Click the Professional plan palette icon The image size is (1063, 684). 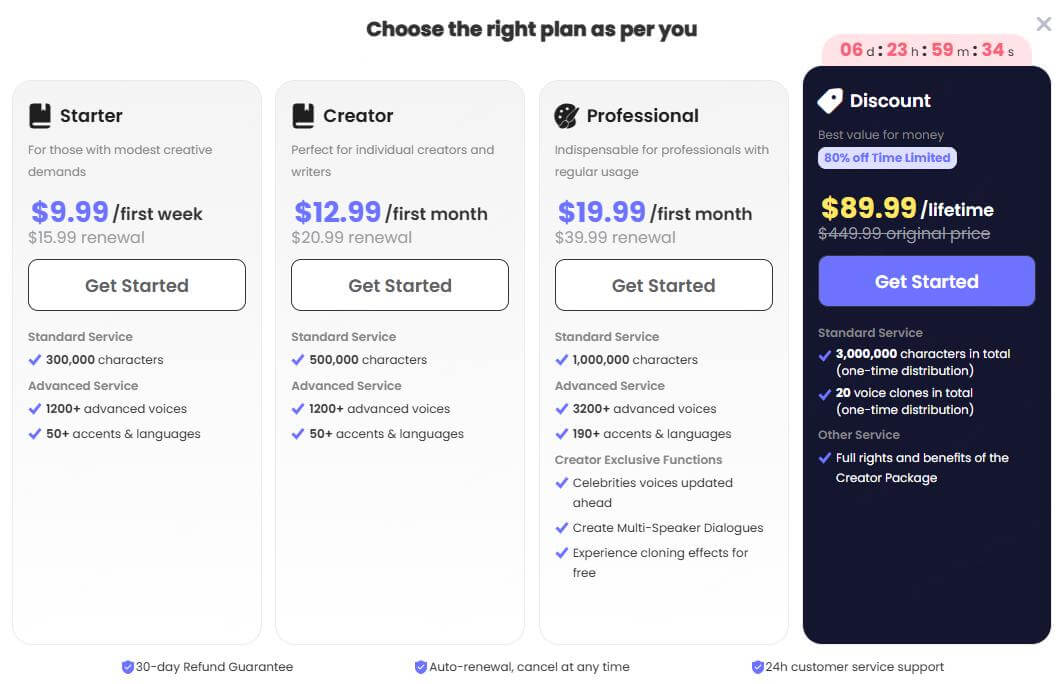[565, 115]
